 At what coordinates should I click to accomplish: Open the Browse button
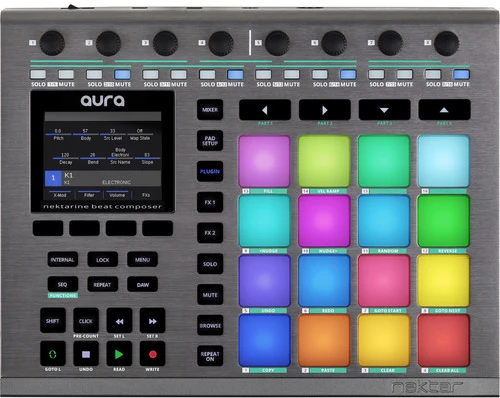(210, 325)
